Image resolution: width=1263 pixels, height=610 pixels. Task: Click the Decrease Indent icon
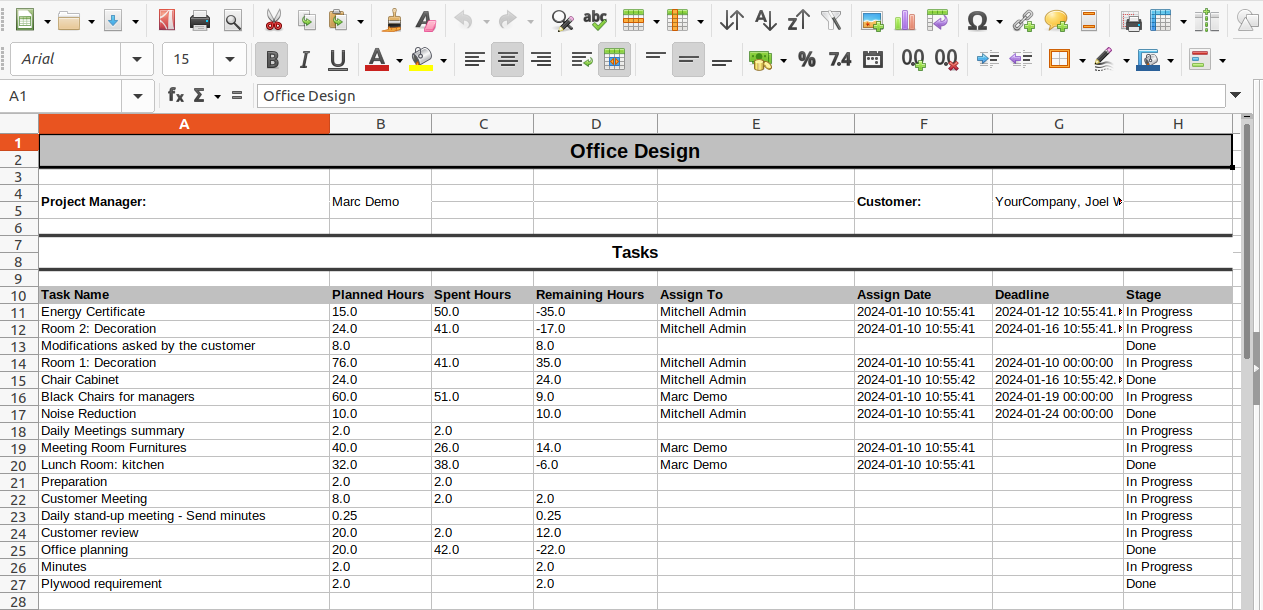(x=1020, y=60)
